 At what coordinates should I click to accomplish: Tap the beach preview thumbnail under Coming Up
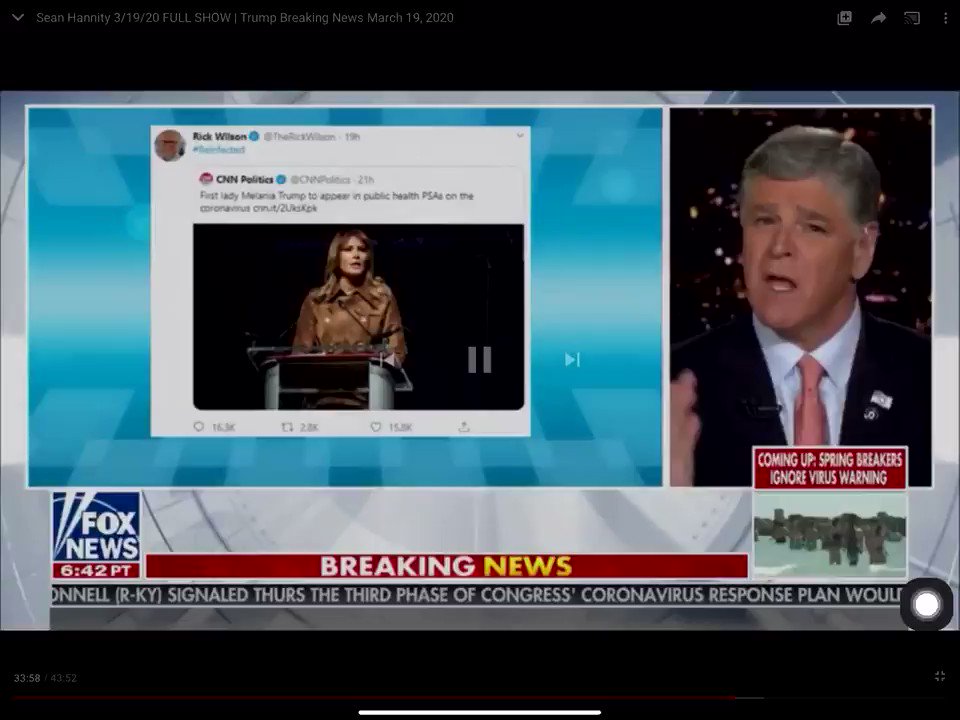pos(830,534)
